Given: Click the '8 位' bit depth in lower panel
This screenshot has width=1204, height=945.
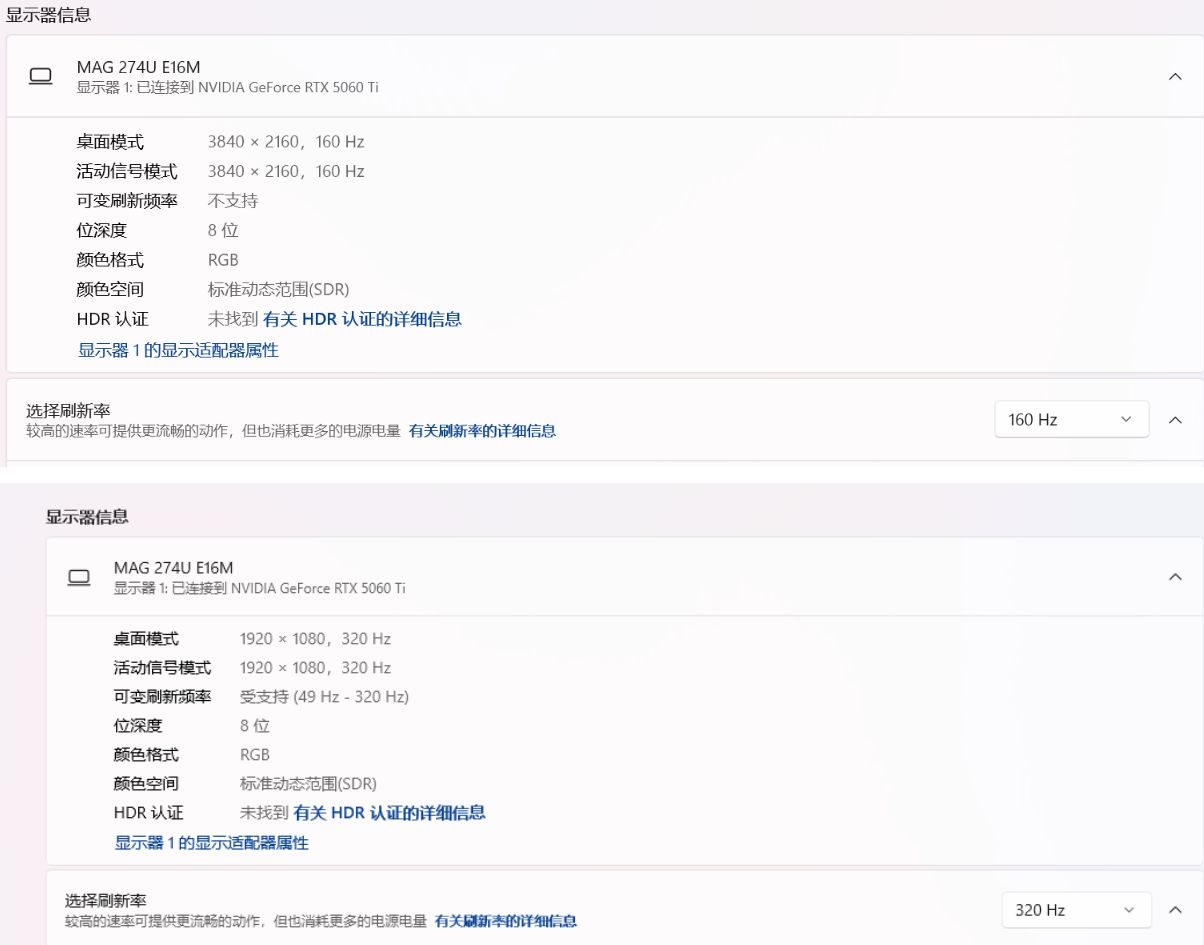Looking at the screenshot, I should click(x=255, y=725).
